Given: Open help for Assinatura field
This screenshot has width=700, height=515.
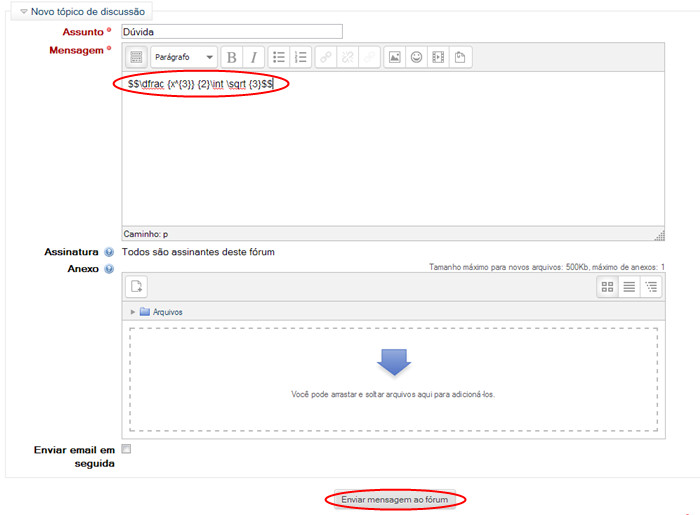Looking at the screenshot, I should pyautogui.click(x=108, y=252).
